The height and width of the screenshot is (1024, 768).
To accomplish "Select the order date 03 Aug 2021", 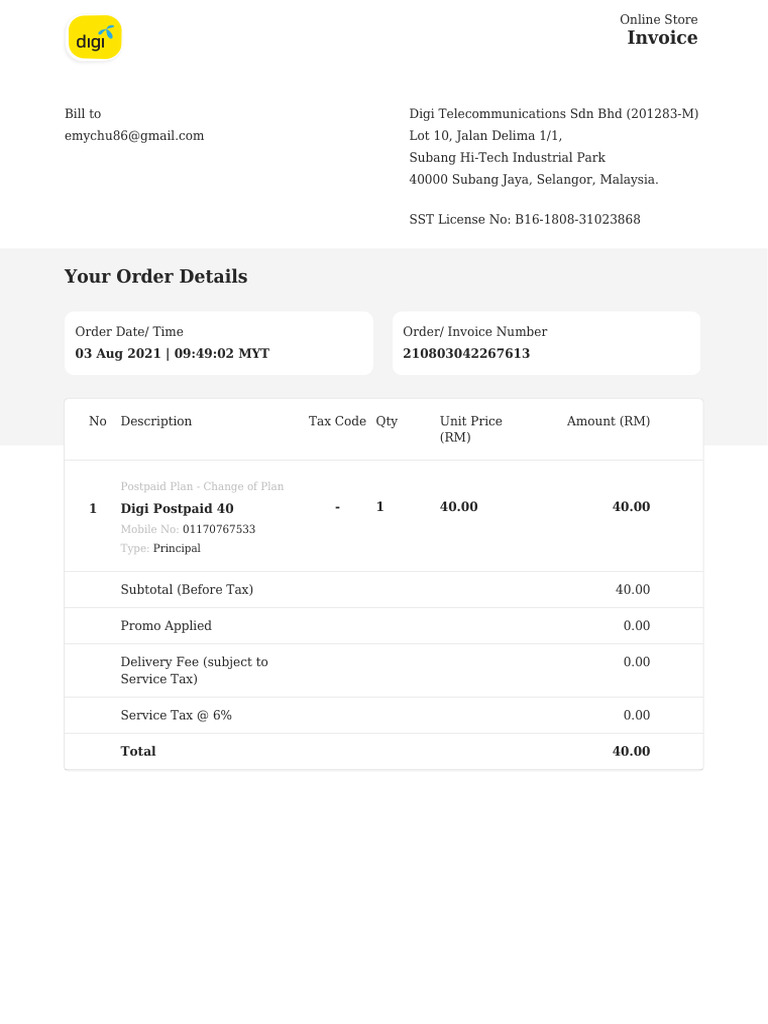I will pyautogui.click(x=118, y=354).
